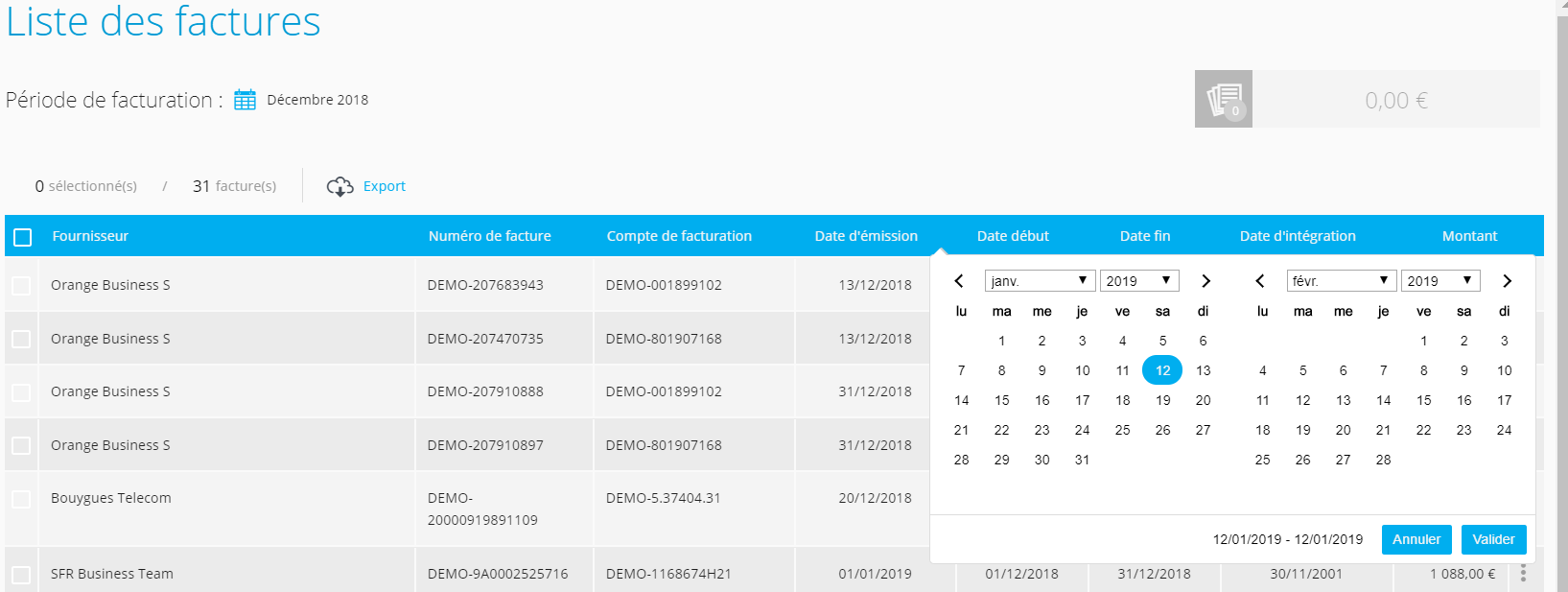This screenshot has height=592, width=1568.
Task: Click the 31 facture(s) count
Action: [234, 186]
